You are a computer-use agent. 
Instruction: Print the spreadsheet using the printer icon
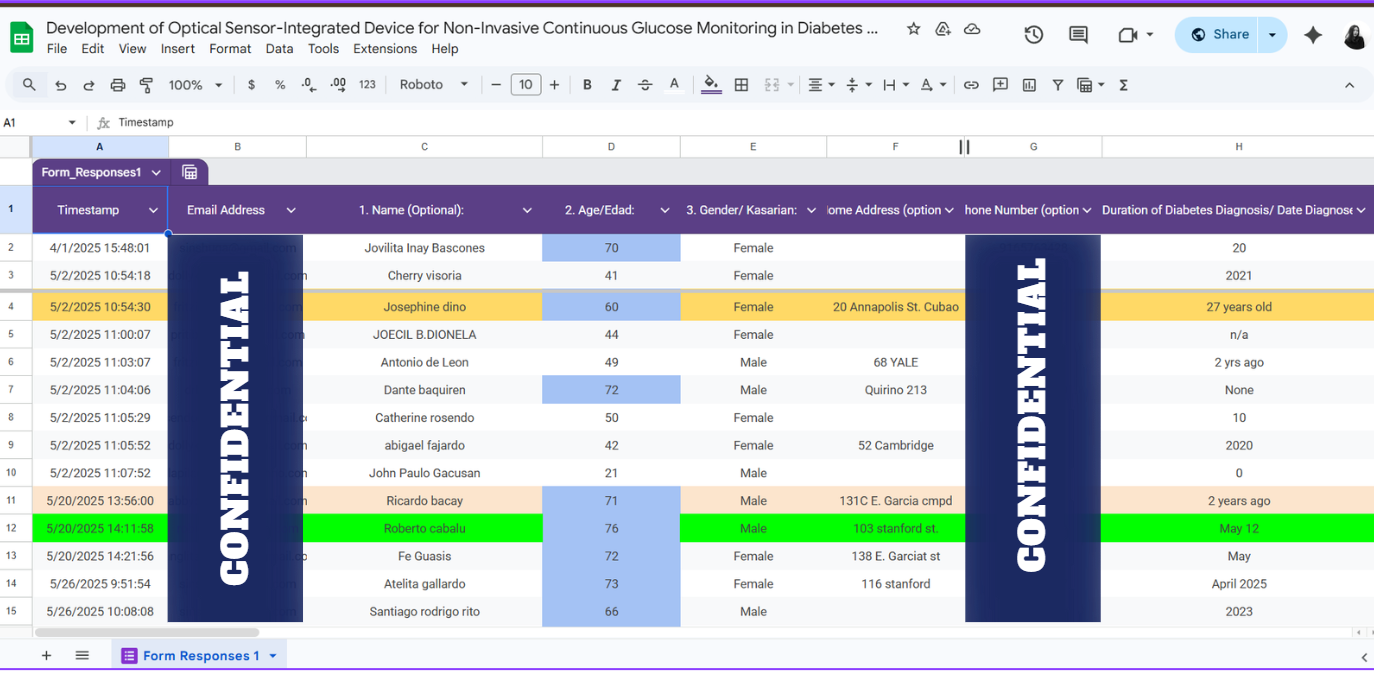[118, 85]
